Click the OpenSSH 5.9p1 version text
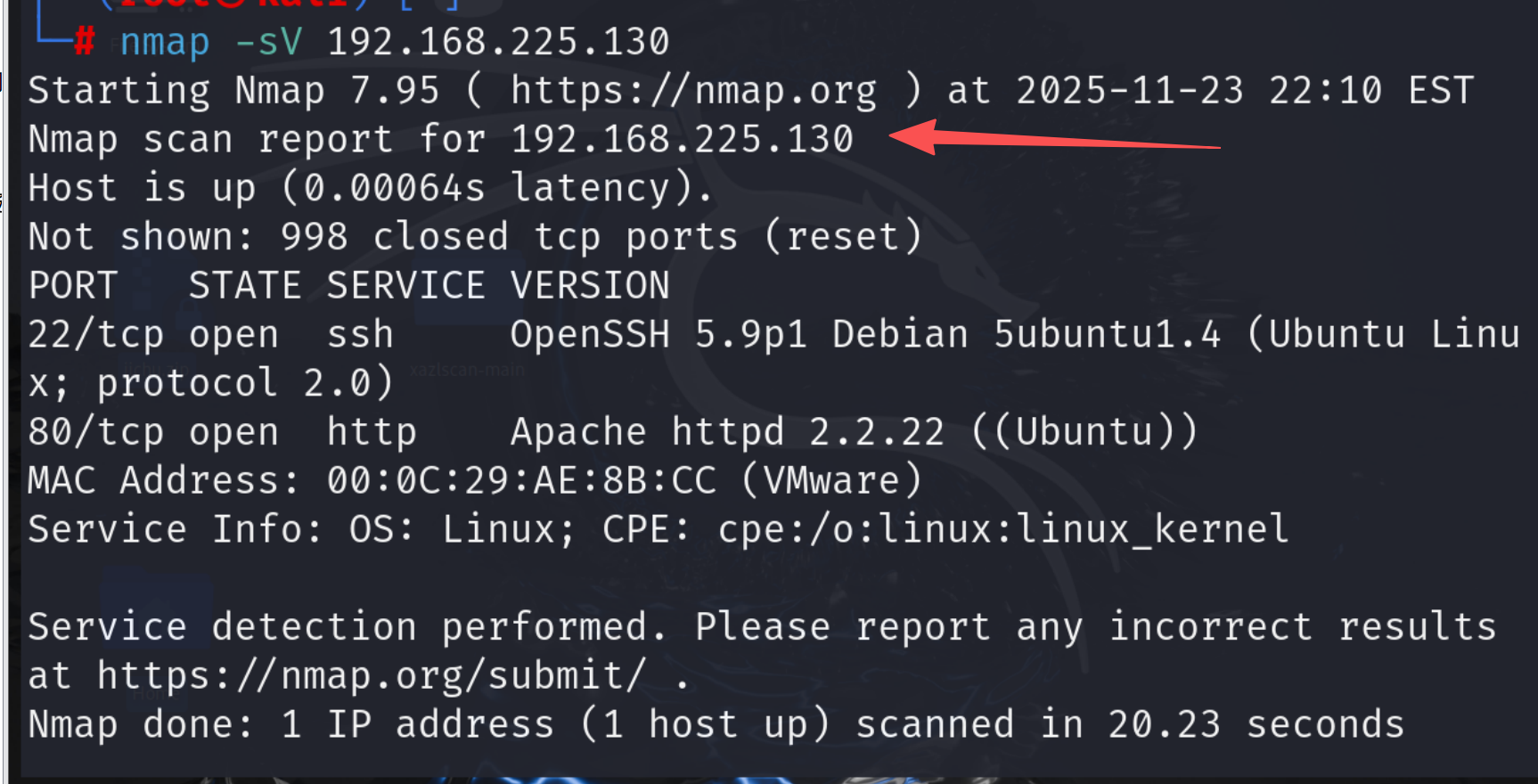The width and height of the screenshot is (1538, 784). click(659, 335)
